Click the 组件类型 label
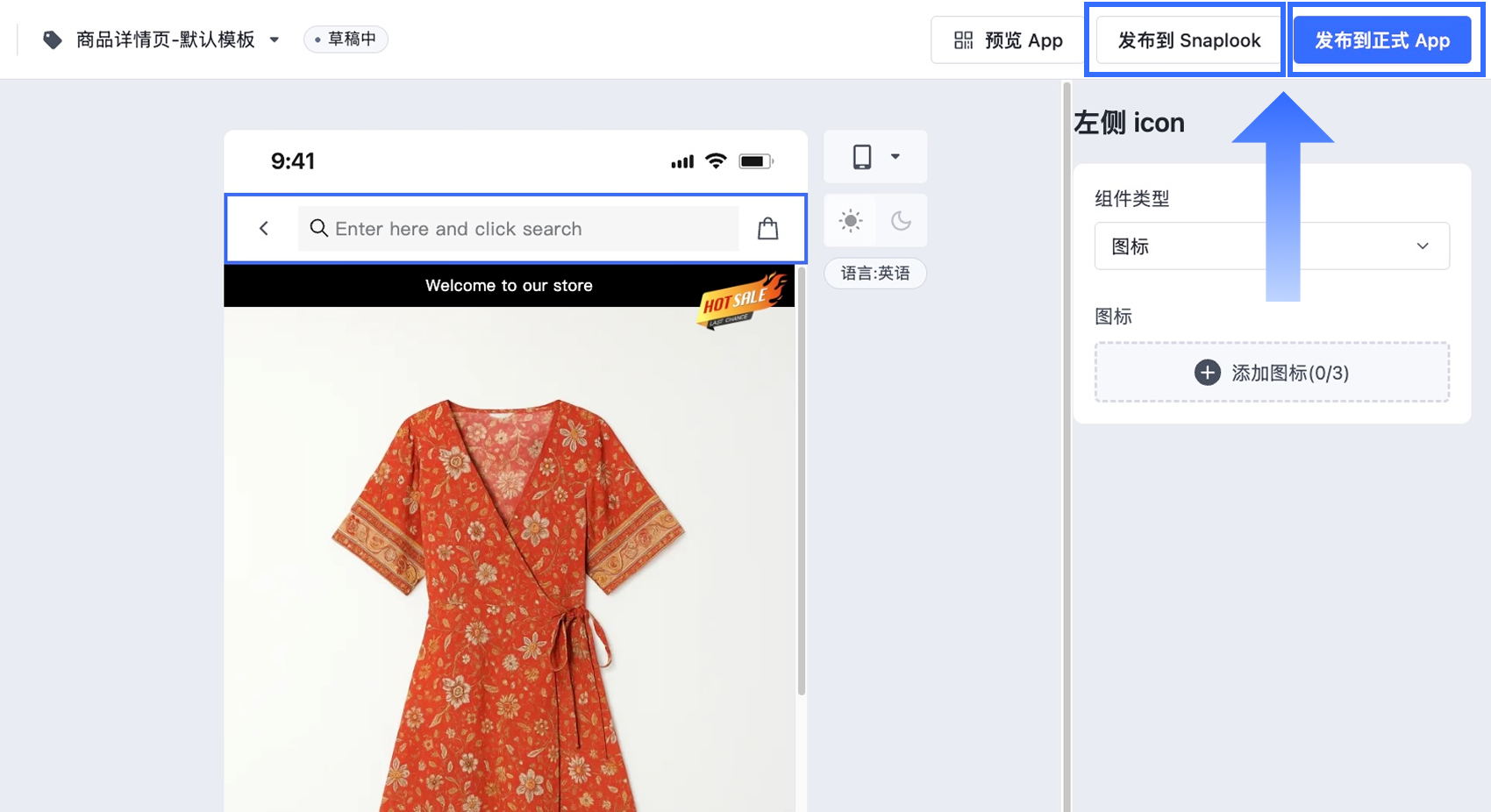This screenshot has width=1491, height=812. [x=1132, y=199]
